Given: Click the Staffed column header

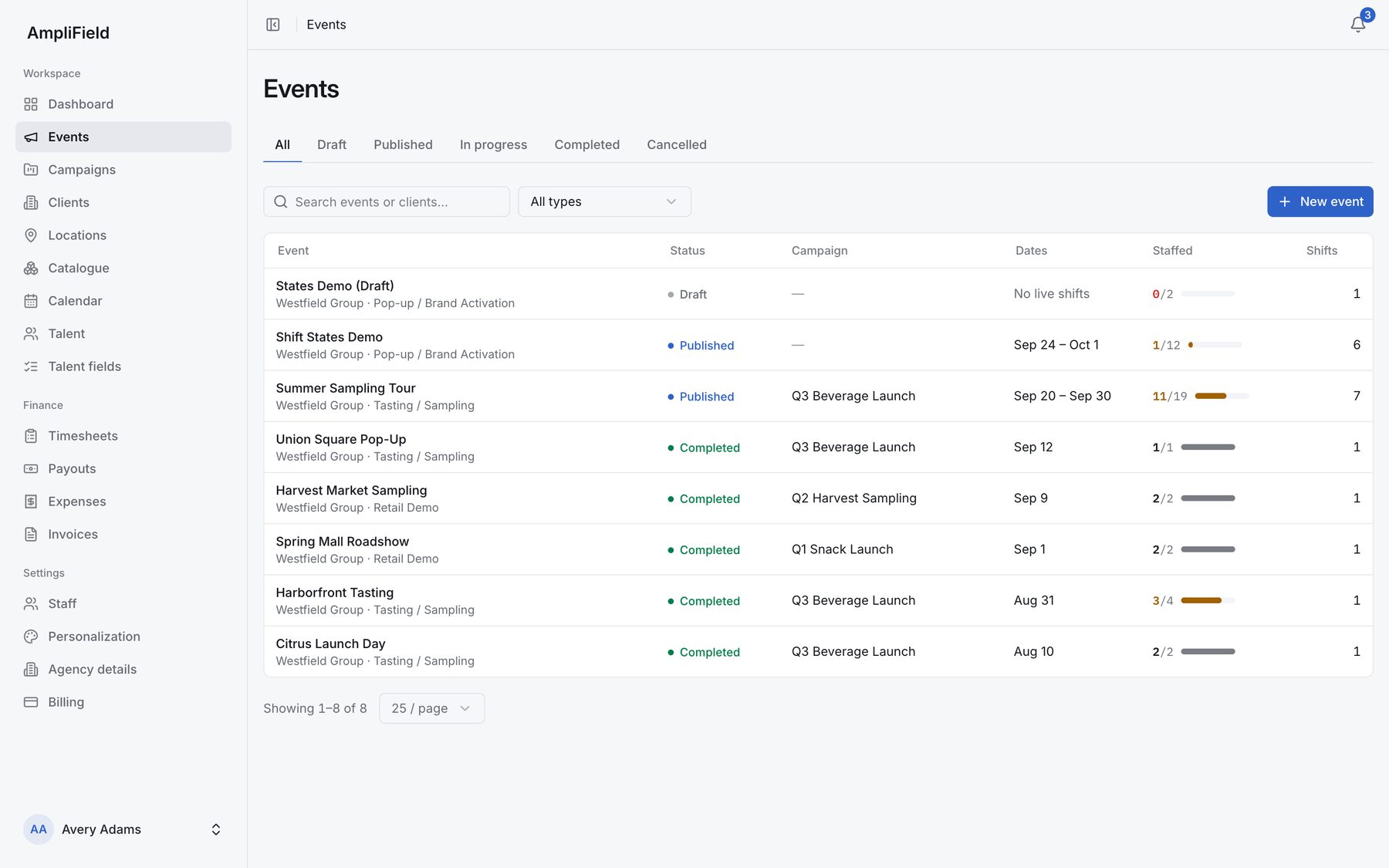Looking at the screenshot, I should pos(1172,251).
